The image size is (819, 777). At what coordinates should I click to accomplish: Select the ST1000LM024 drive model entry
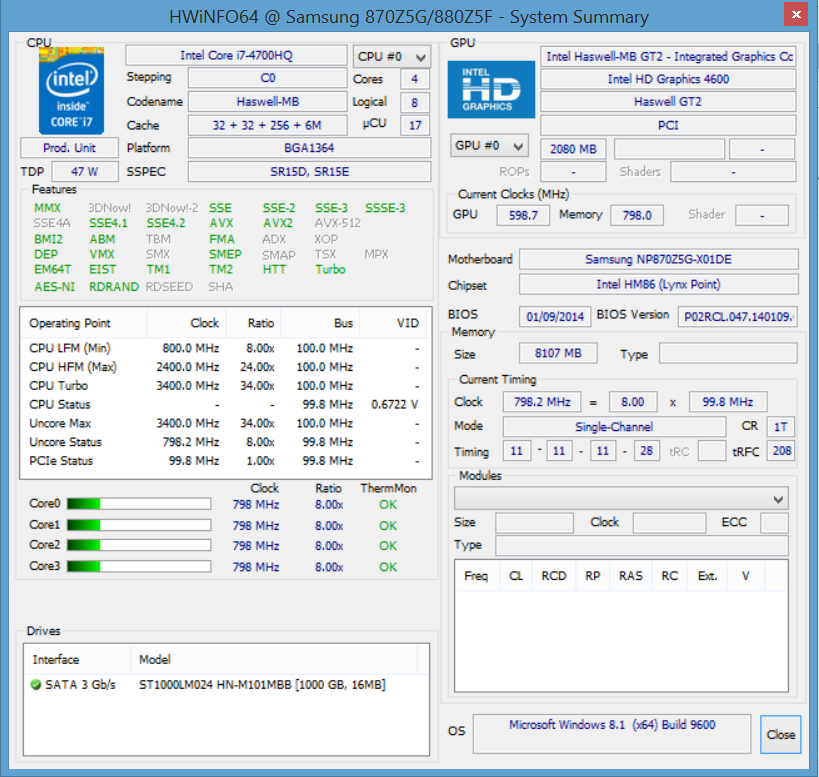tap(262, 685)
